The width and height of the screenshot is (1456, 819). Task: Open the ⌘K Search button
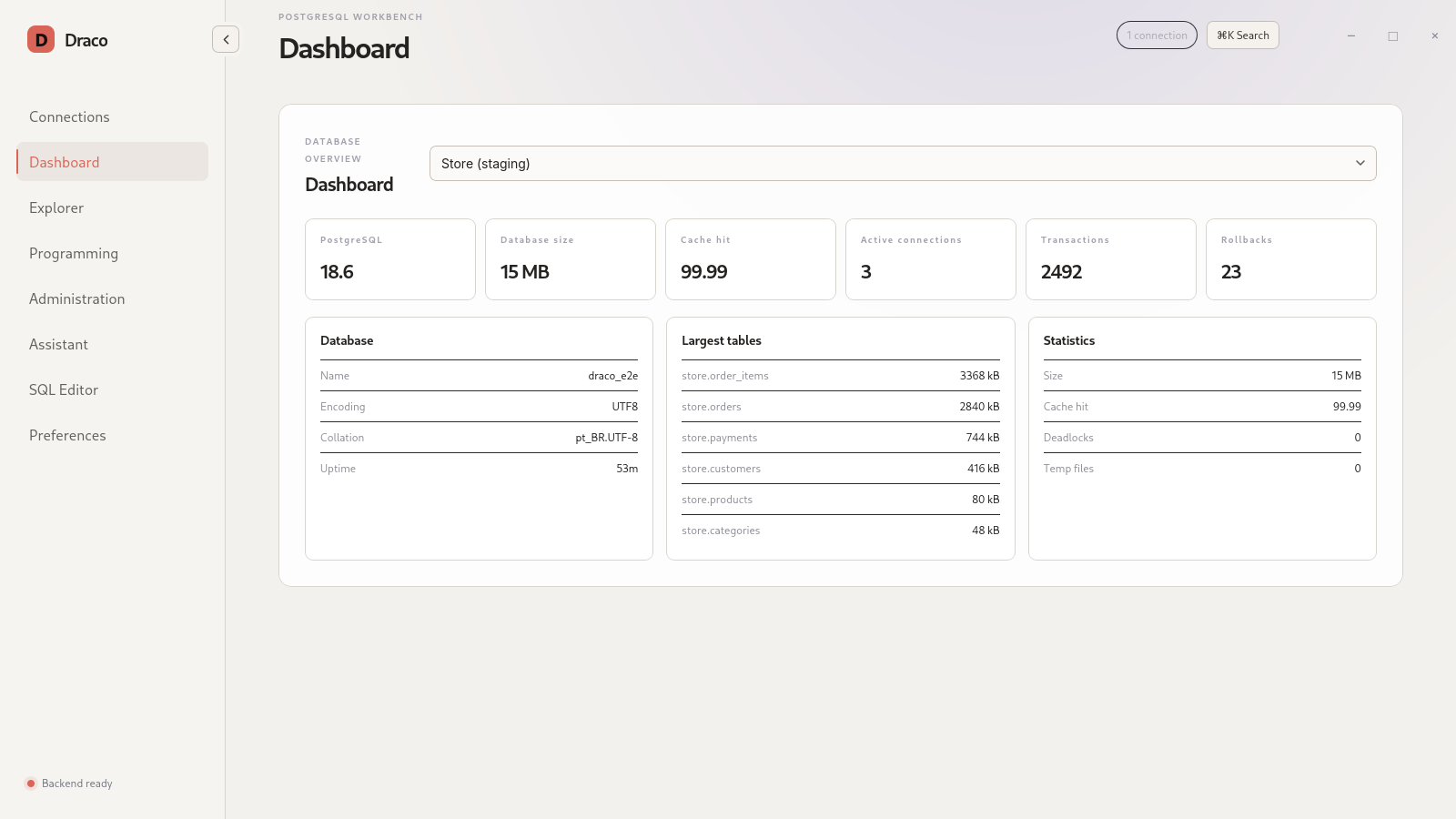tap(1243, 35)
